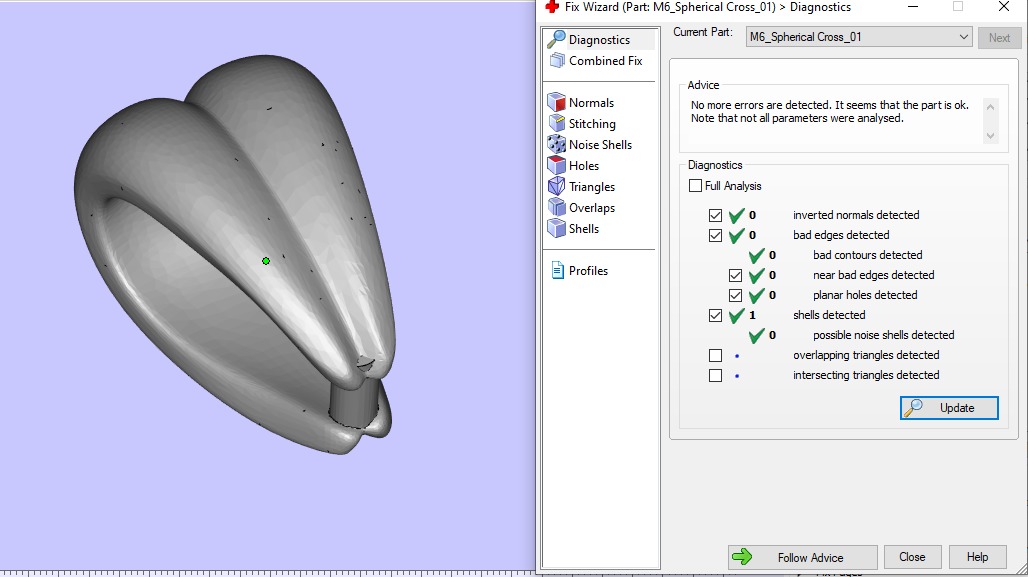The height and width of the screenshot is (577, 1028).
Task: Switch to Combined Fix page label
Action: point(605,60)
